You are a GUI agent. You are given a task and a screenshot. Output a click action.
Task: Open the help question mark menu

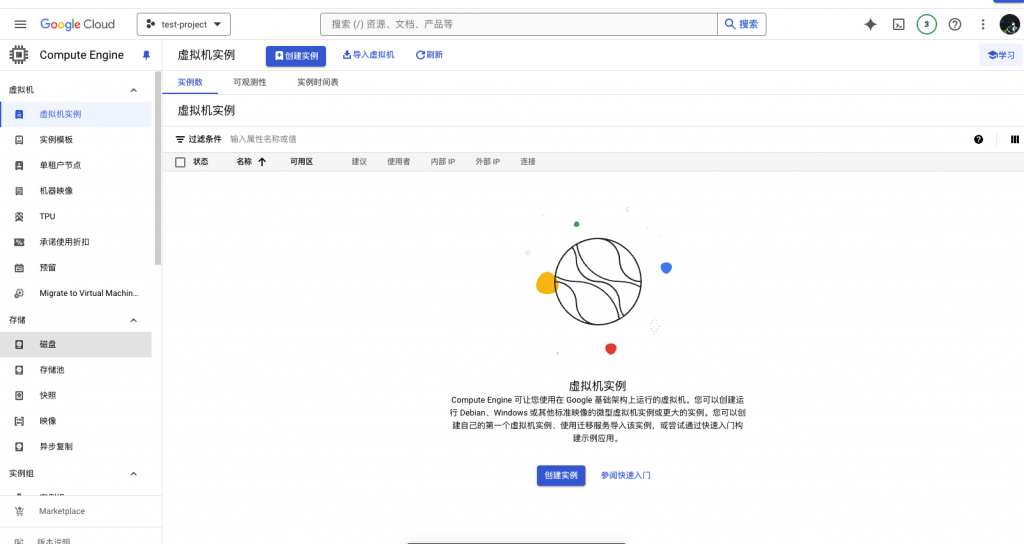pos(955,24)
